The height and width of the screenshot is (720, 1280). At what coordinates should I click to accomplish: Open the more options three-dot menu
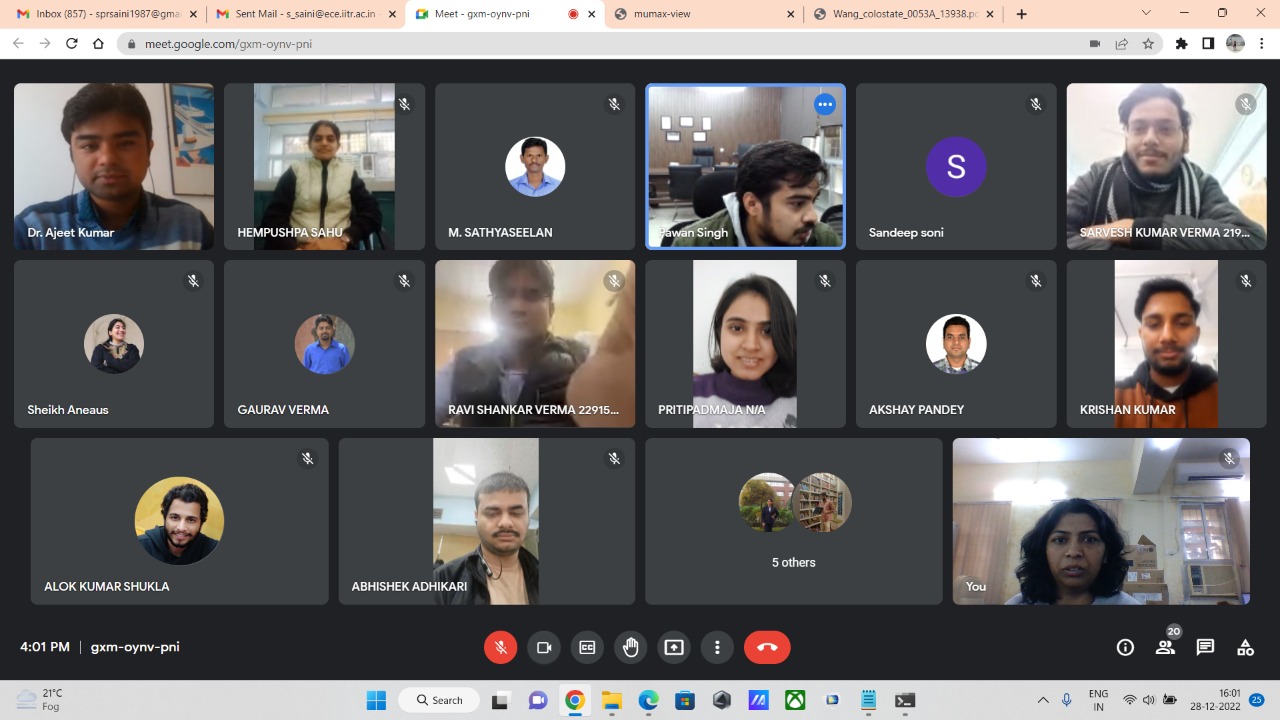[x=717, y=647]
